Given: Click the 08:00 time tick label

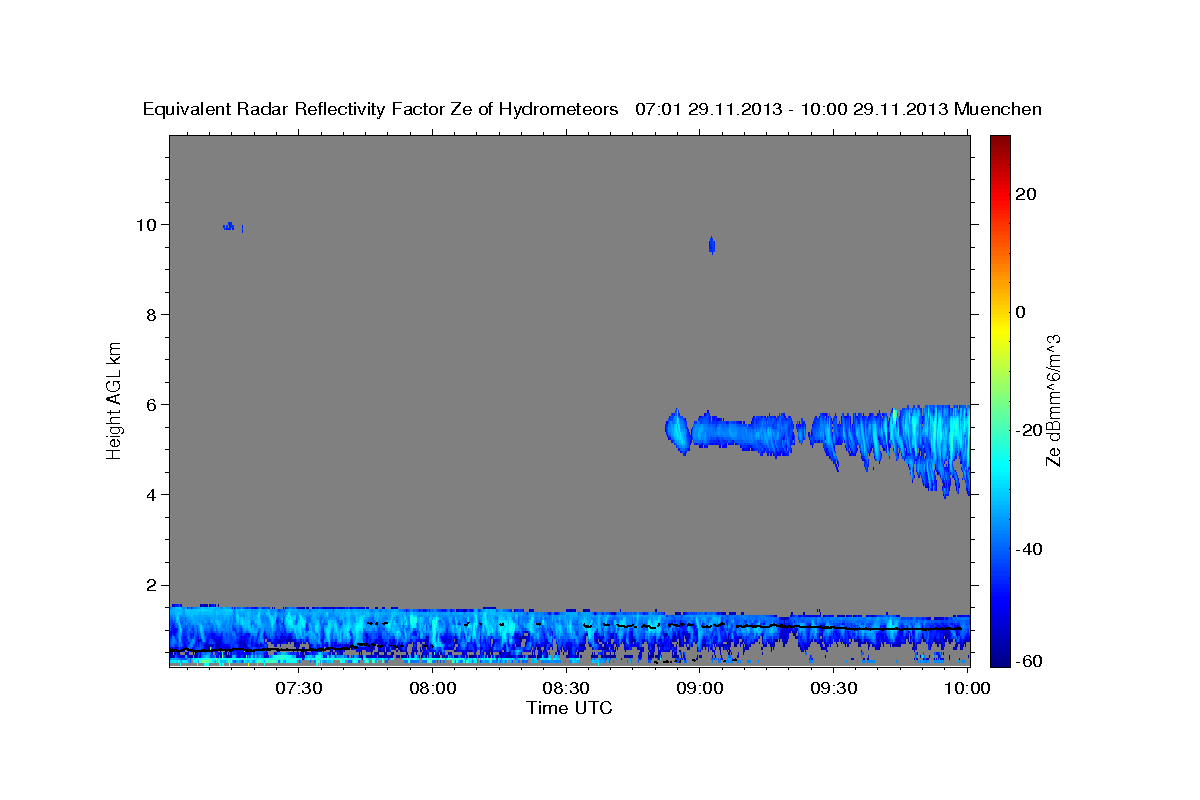Looking at the screenshot, I should (433, 688).
